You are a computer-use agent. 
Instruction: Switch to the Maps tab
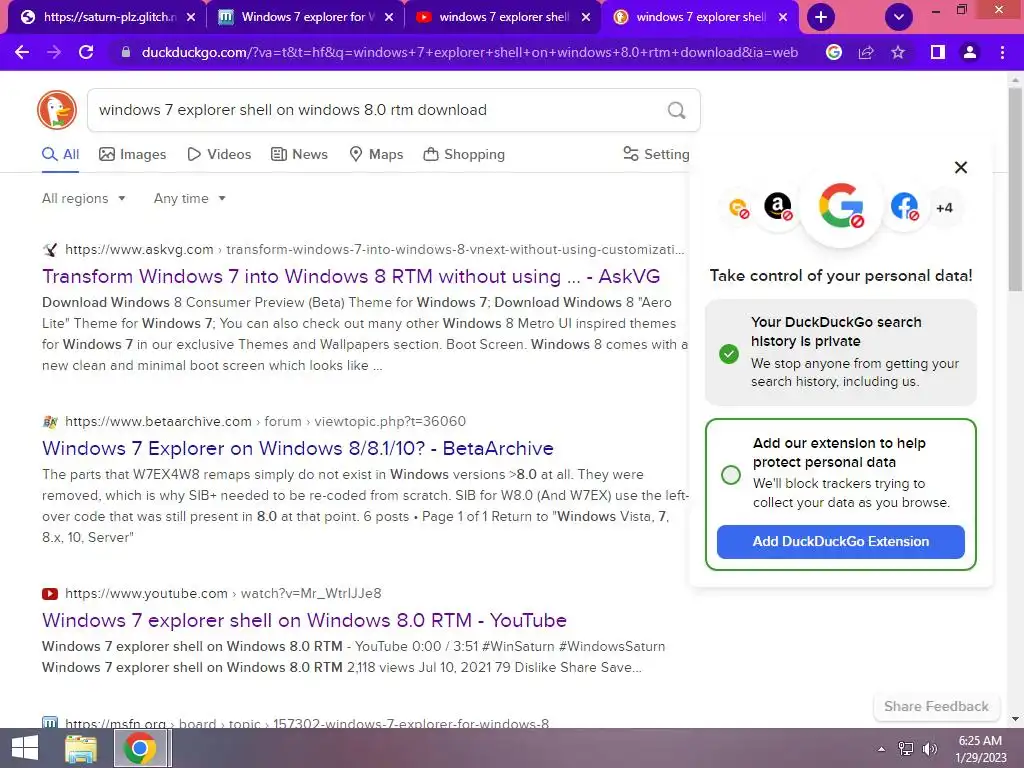[x=377, y=155]
